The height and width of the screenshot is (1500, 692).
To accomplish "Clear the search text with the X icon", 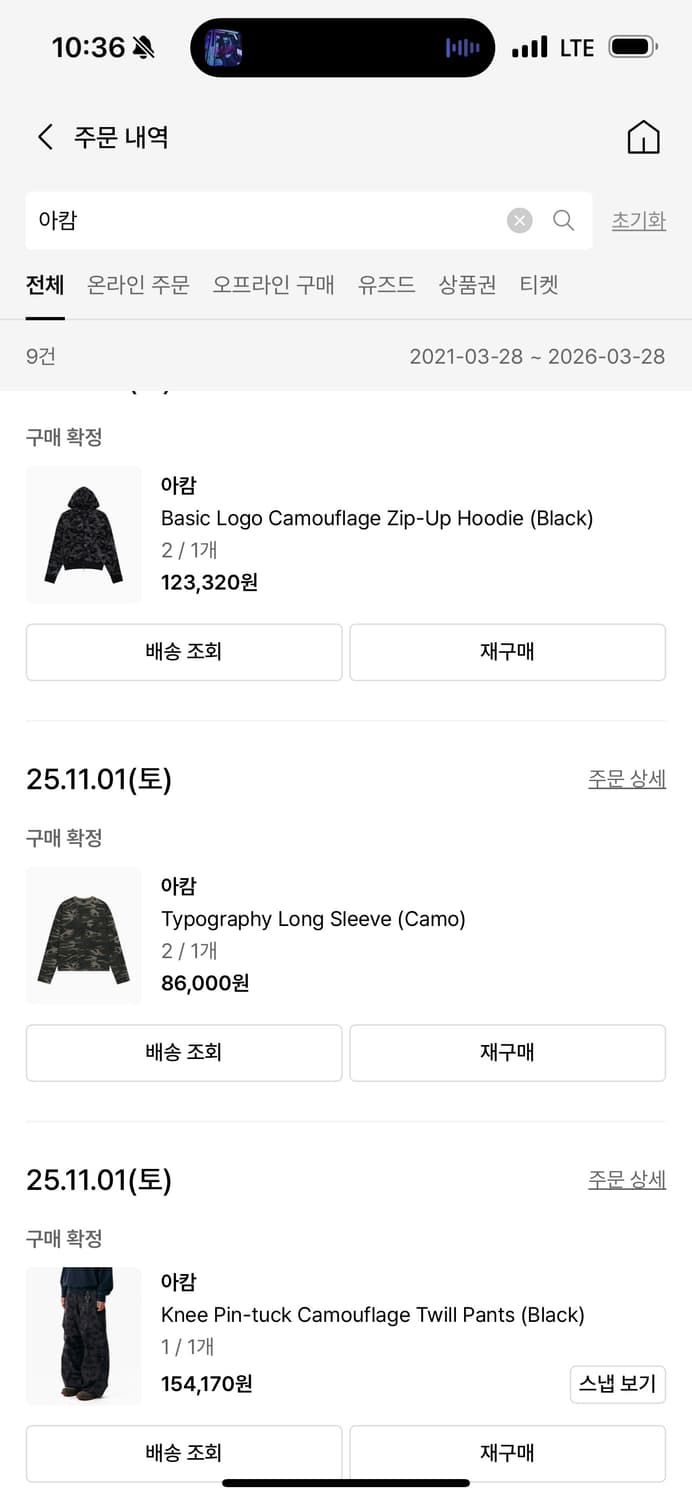I will tap(519, 221).
